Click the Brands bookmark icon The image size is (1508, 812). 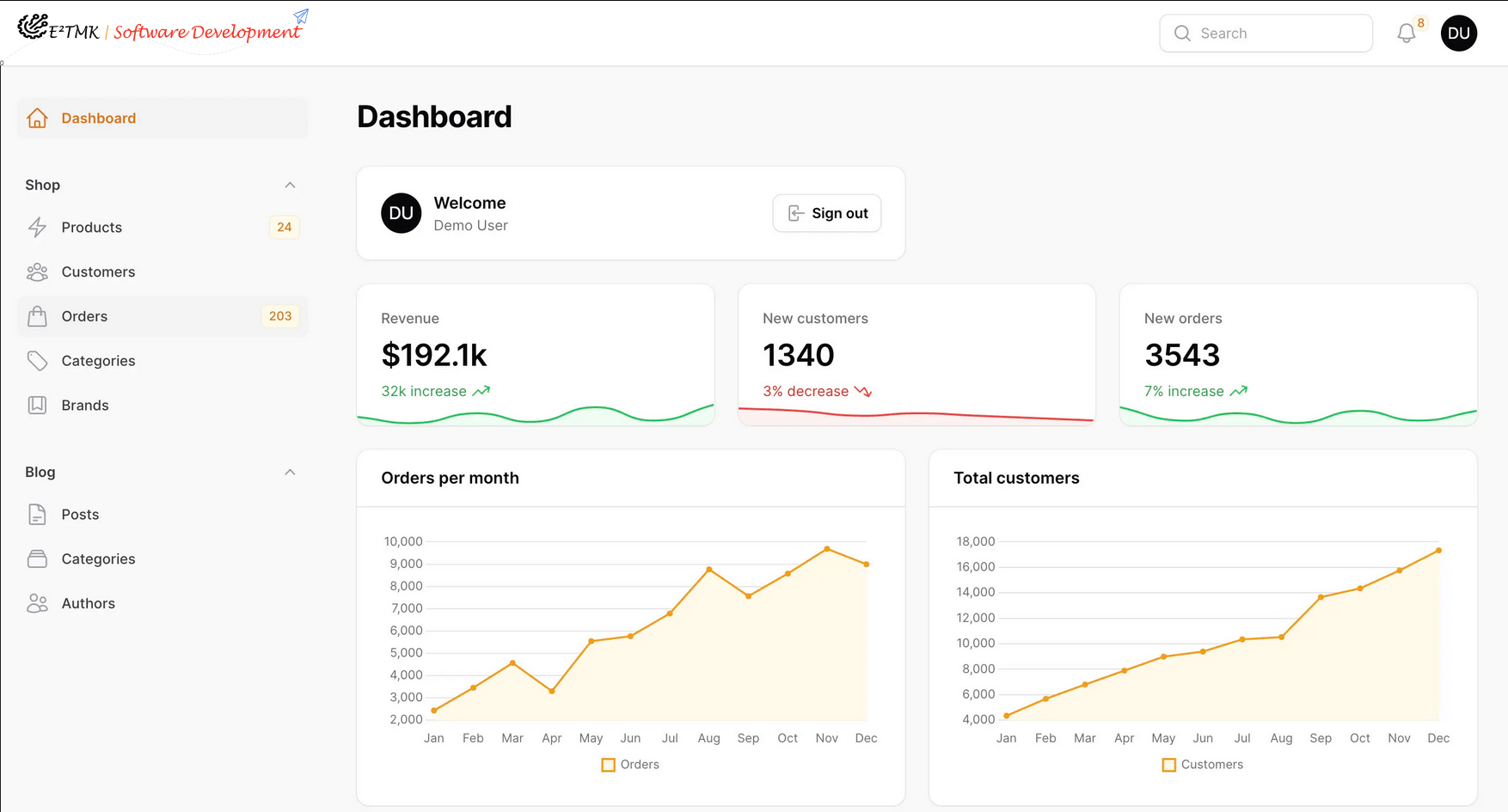(37, 405)
